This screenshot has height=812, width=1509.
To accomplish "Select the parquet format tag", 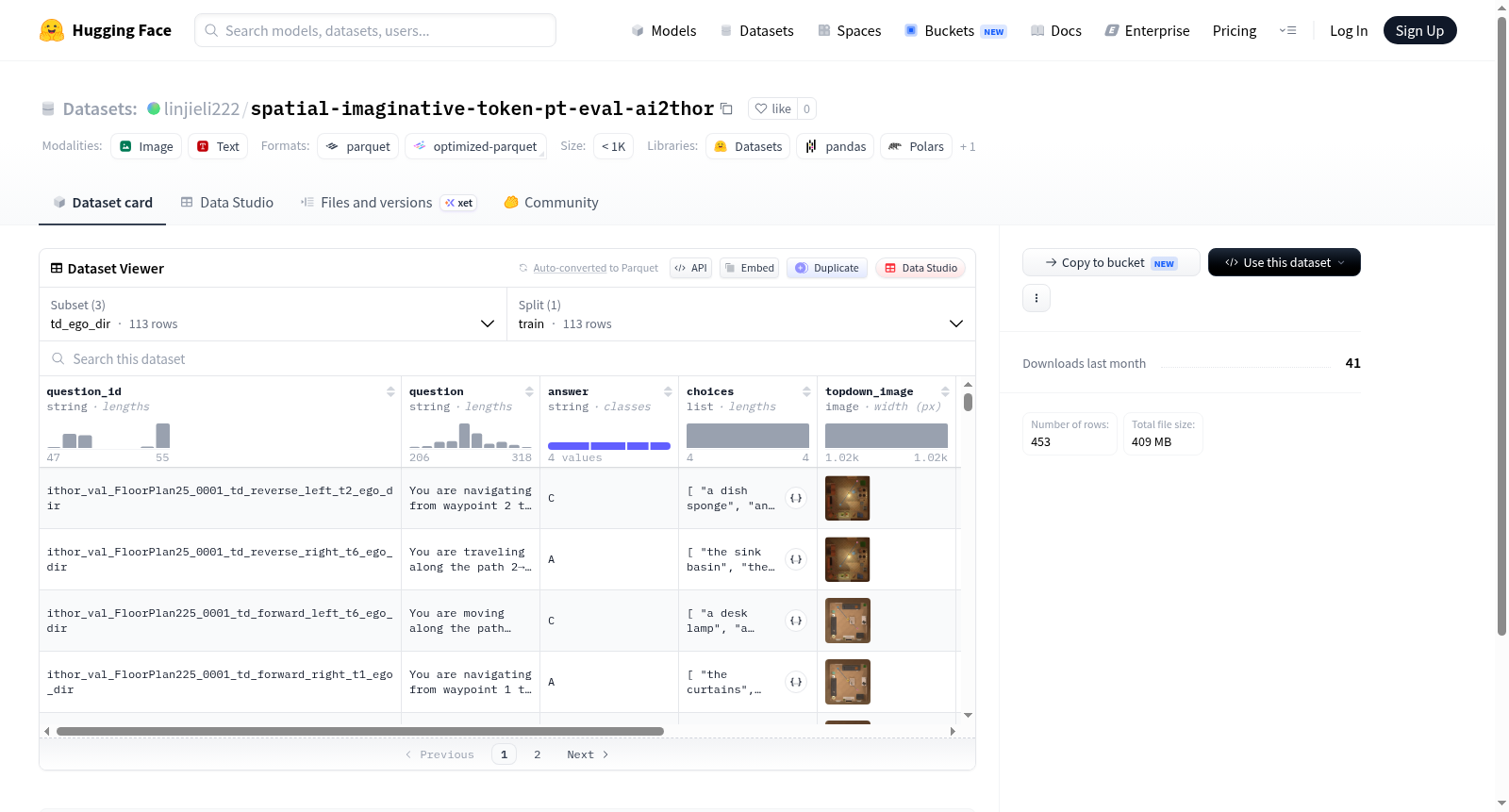I will [x=357, y=146].
